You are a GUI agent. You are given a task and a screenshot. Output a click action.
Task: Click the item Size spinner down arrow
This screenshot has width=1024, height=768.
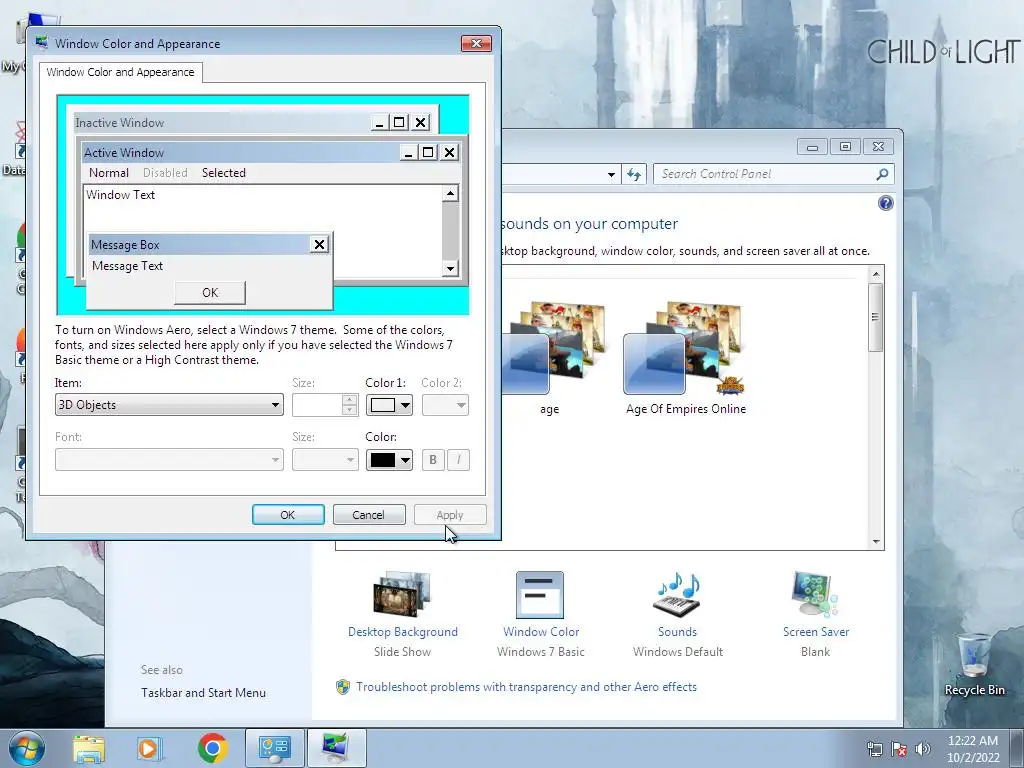pos(349,410)
